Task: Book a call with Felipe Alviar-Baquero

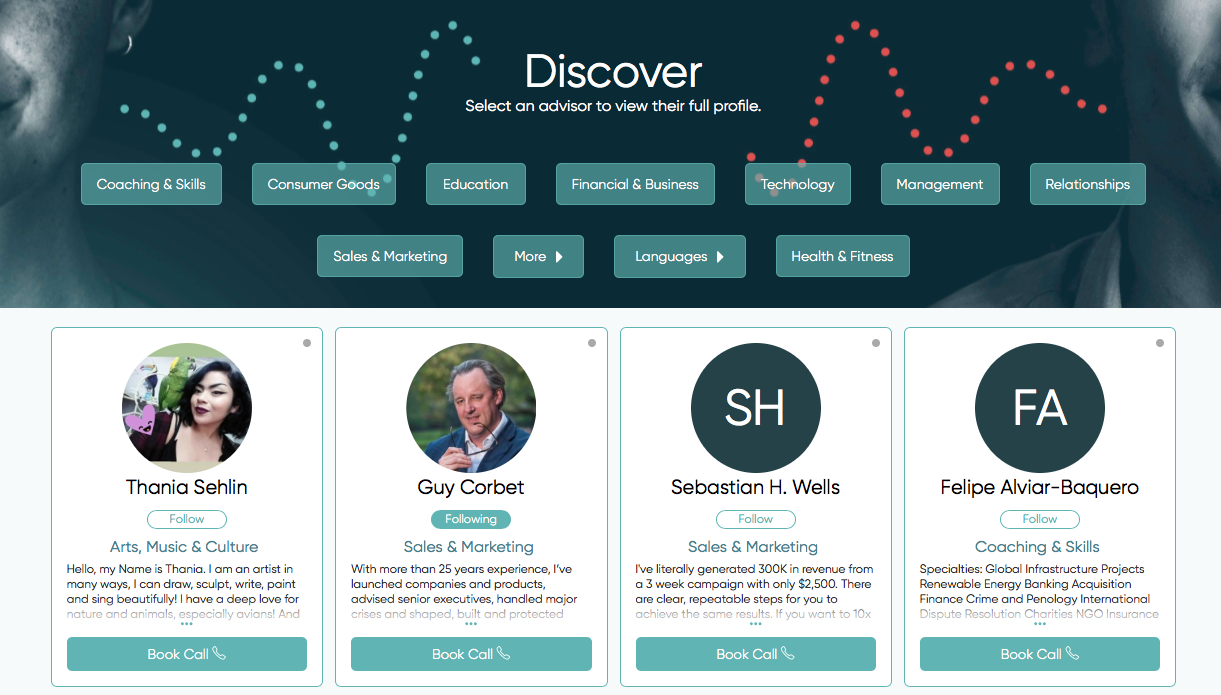Action: point(1039,654)
